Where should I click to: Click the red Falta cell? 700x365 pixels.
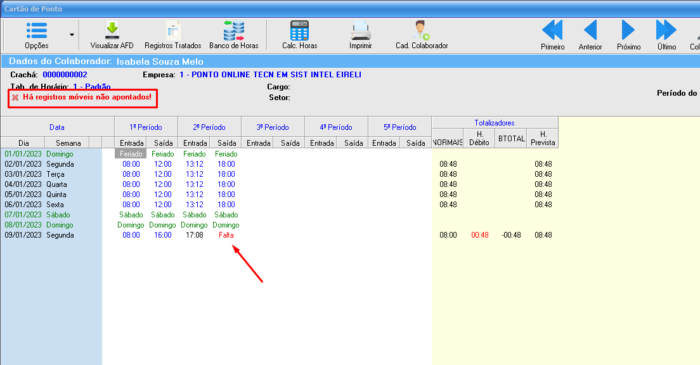(226, 235)
